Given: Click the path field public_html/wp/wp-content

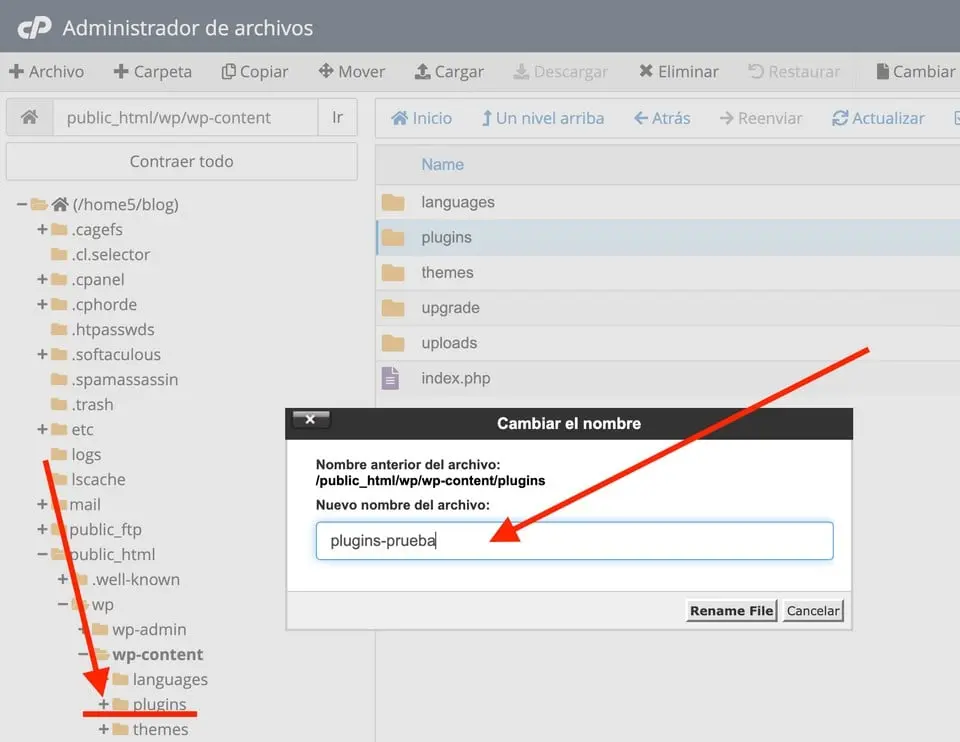Looking at the screenshot, I should 186,117.
